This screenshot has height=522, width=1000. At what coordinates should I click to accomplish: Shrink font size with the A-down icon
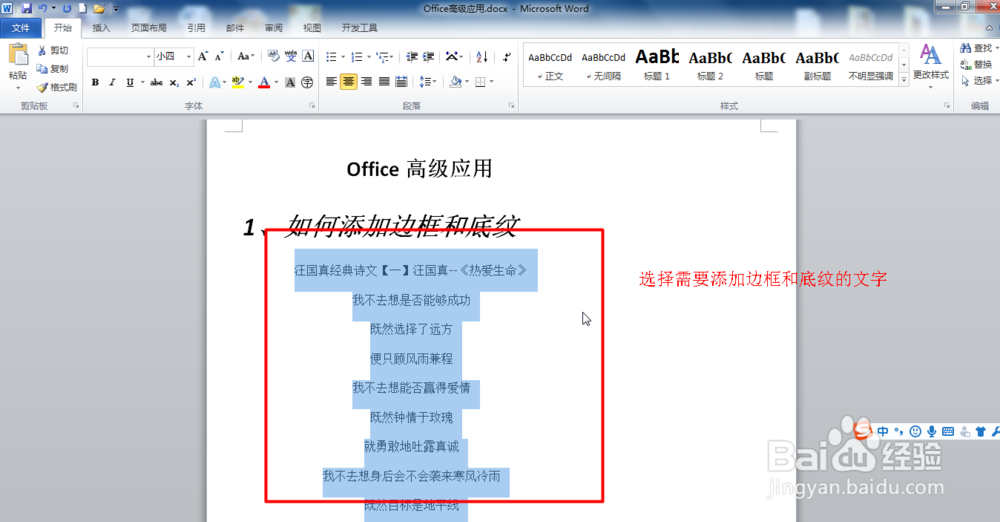(x=219, y=57)
